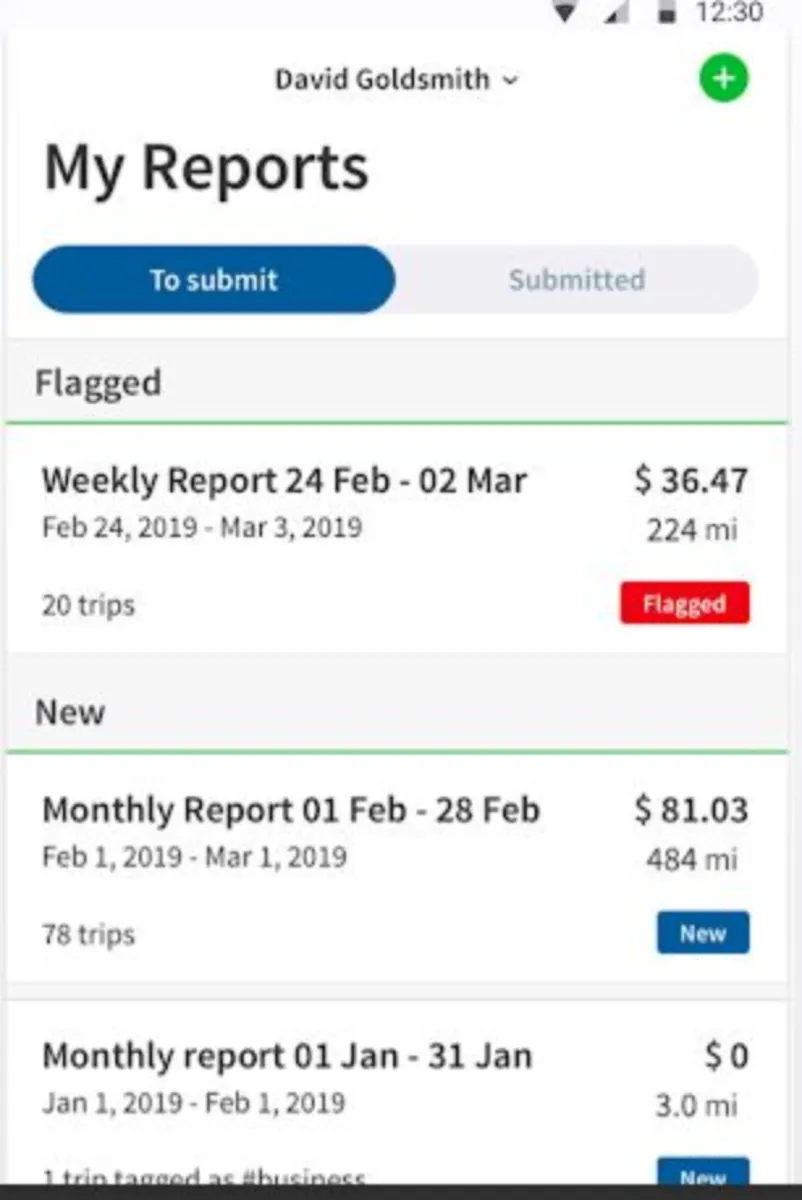Select the $ 81.03 amount
This screenshot has height=1200, width=802.
tap(691, 810)
